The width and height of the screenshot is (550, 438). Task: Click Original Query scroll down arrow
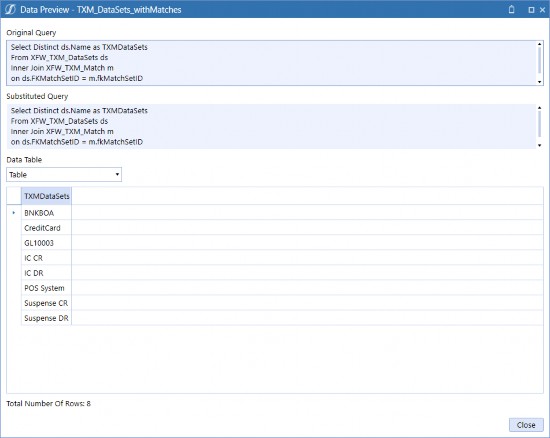pos(539,82)
